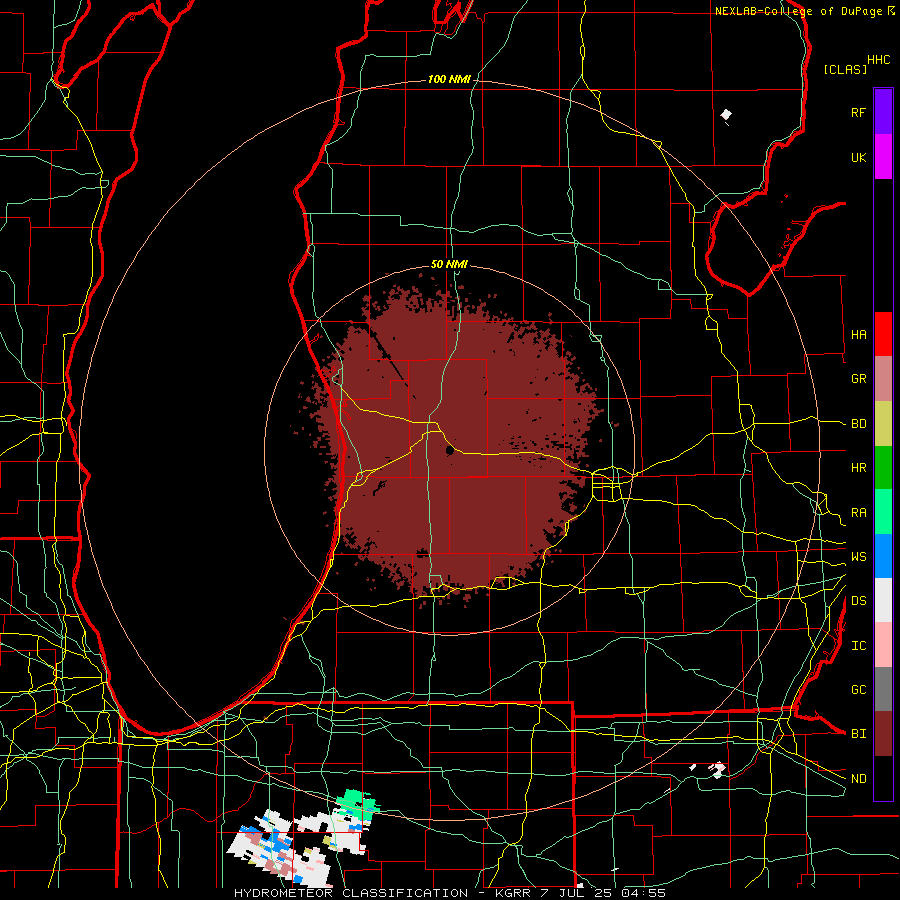This screenshot has height=900, width=900.
Task: Click the HA legend label
Action: [x=858, y=335]
